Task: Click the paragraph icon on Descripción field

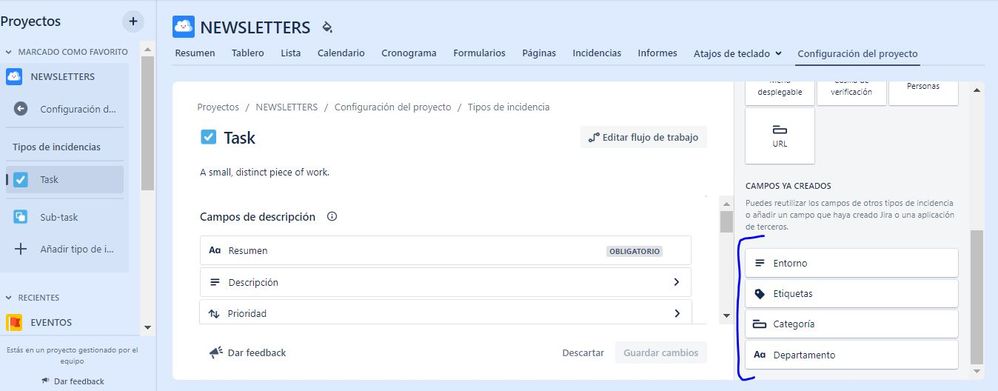Action: tap(214, 282)
